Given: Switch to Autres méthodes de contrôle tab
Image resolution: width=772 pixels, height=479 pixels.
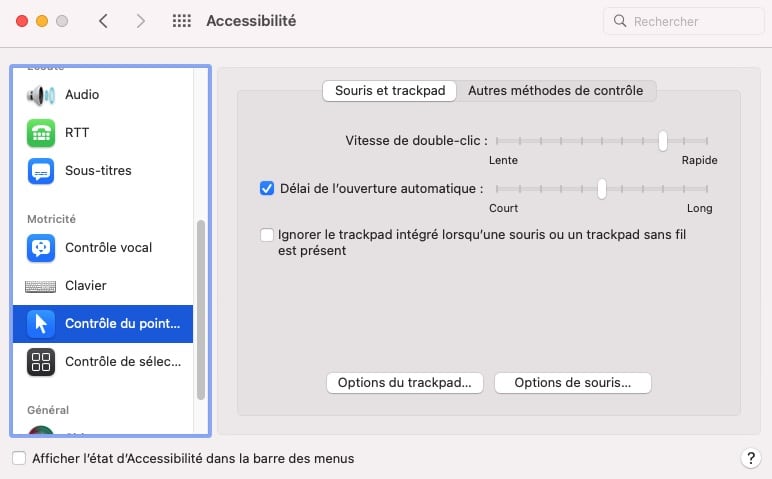Looking at the screenshot, I should pyautogui.click(x=556, y=91).
